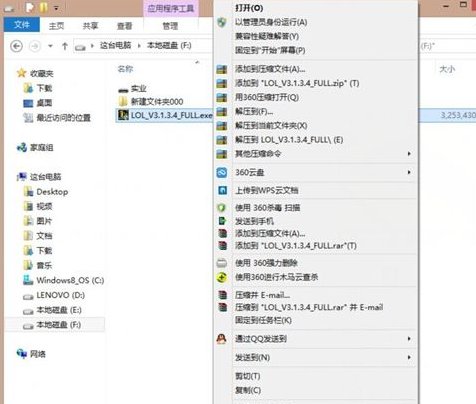Choose 使用360进行木马云查杀 entry
476x404 pixels.
315,277
